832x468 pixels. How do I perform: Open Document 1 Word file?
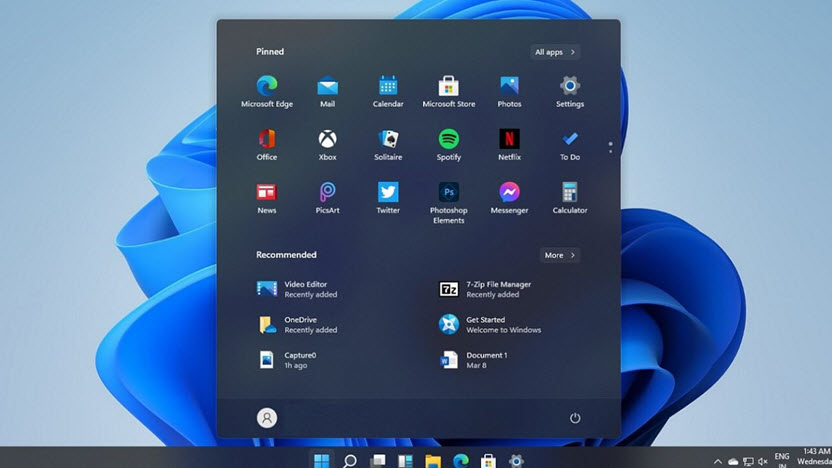[x=473, y=360]
